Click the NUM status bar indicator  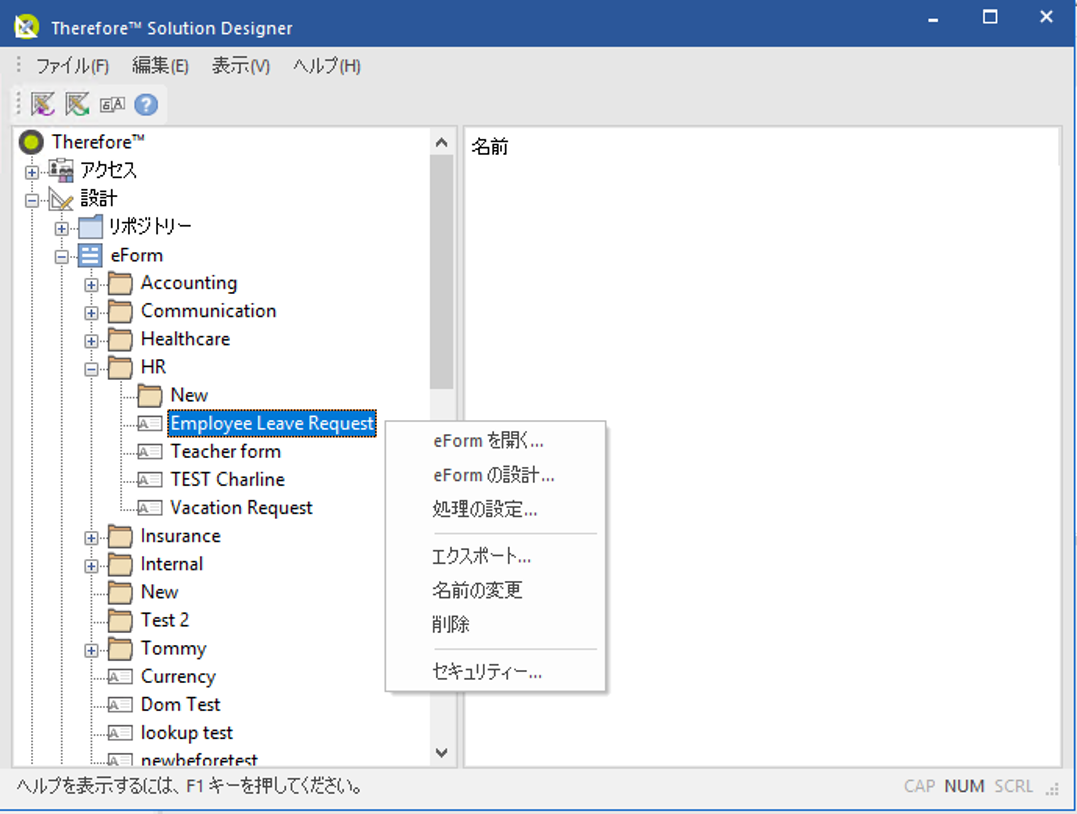(964, 786)
